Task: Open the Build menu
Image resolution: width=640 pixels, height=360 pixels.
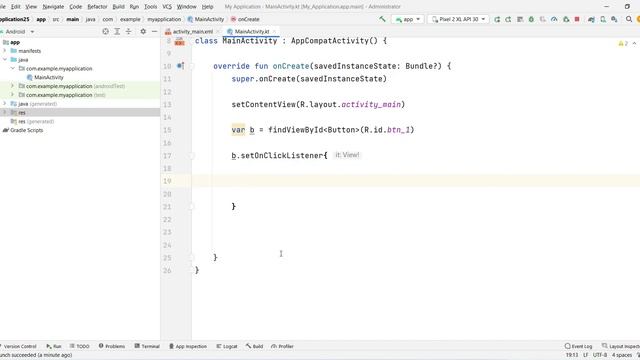Action: tap(118, 7)
